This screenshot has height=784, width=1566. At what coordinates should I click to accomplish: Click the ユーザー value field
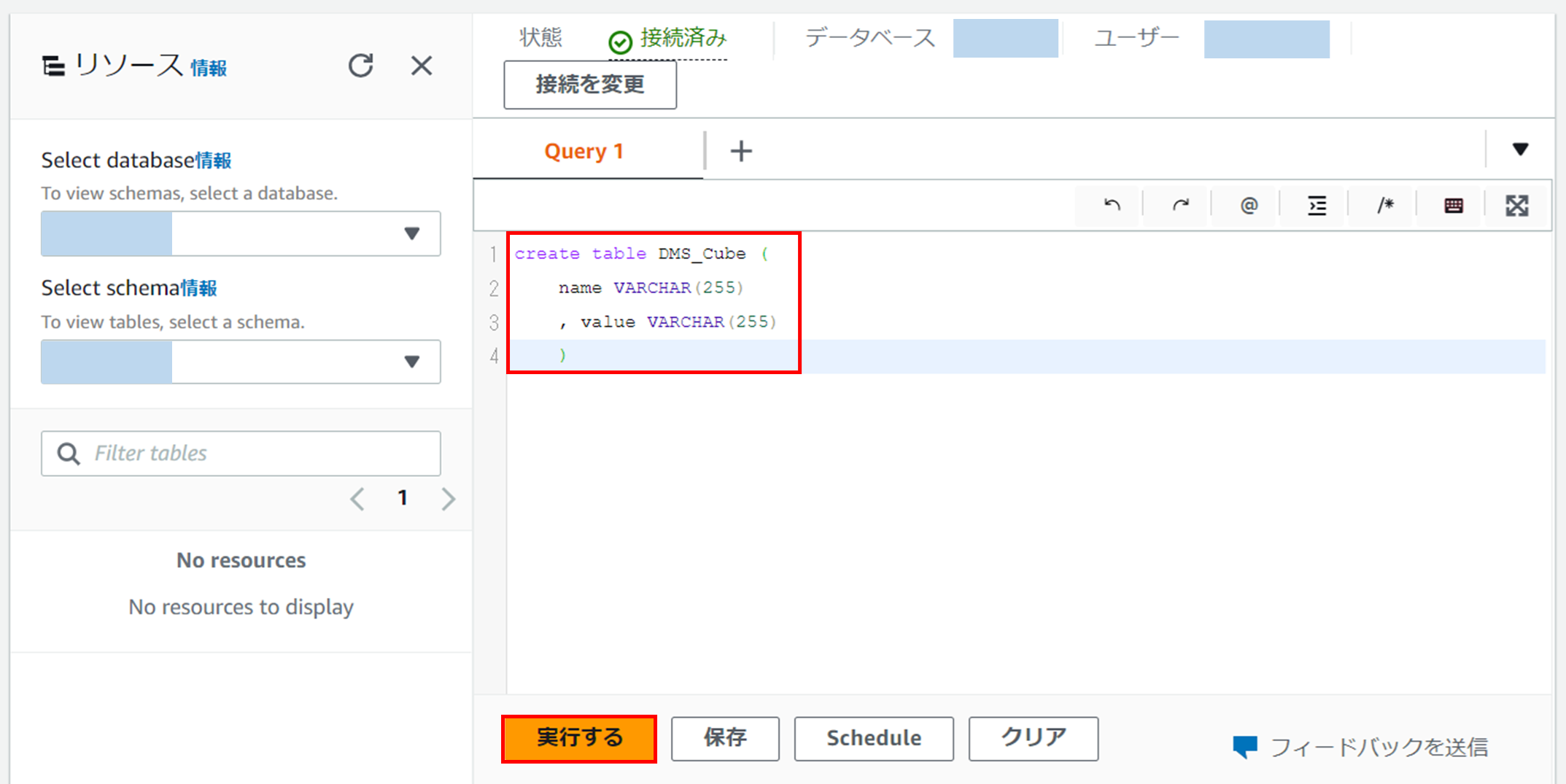[x=1267, y=39]
